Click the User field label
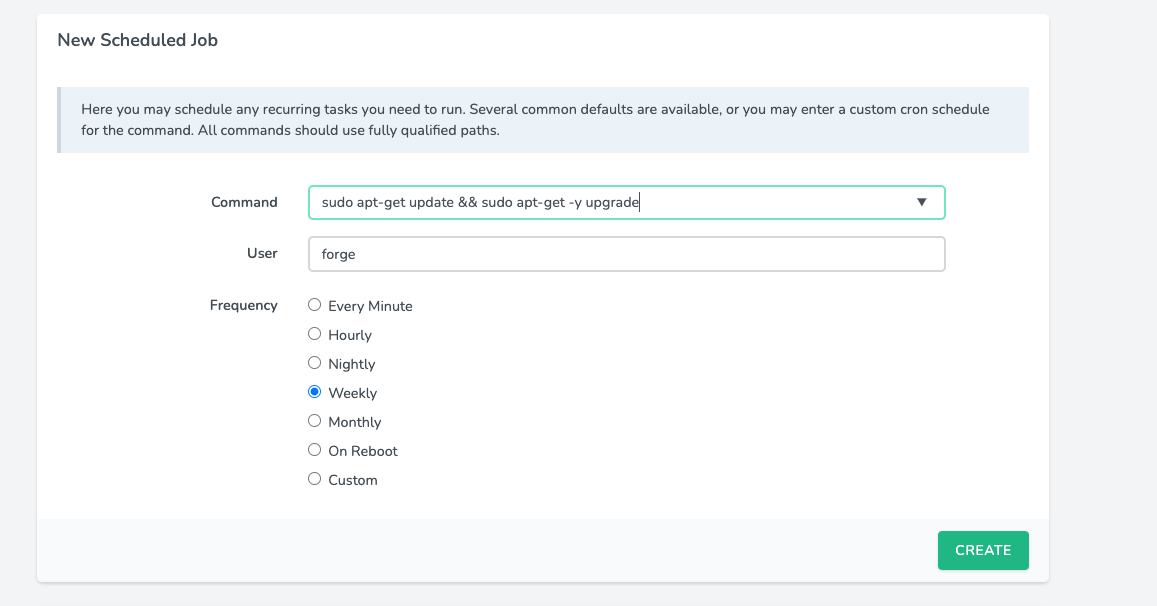The width and height of the screenshot is (1157, 606). [x=262, y=253]
